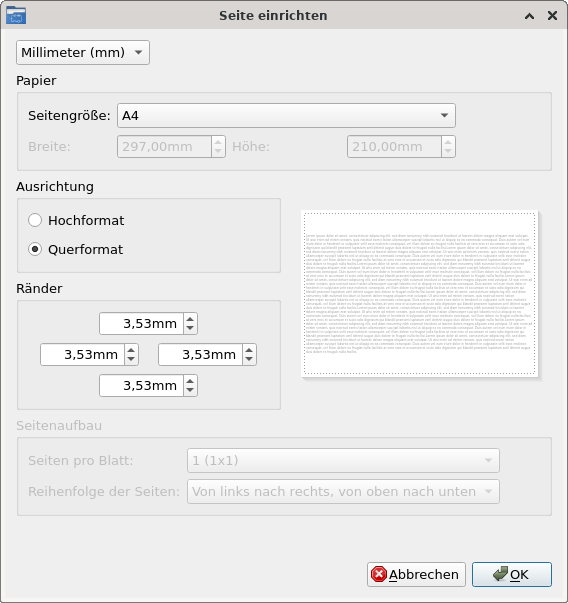Click the top margin input field

tap(142, 323)
